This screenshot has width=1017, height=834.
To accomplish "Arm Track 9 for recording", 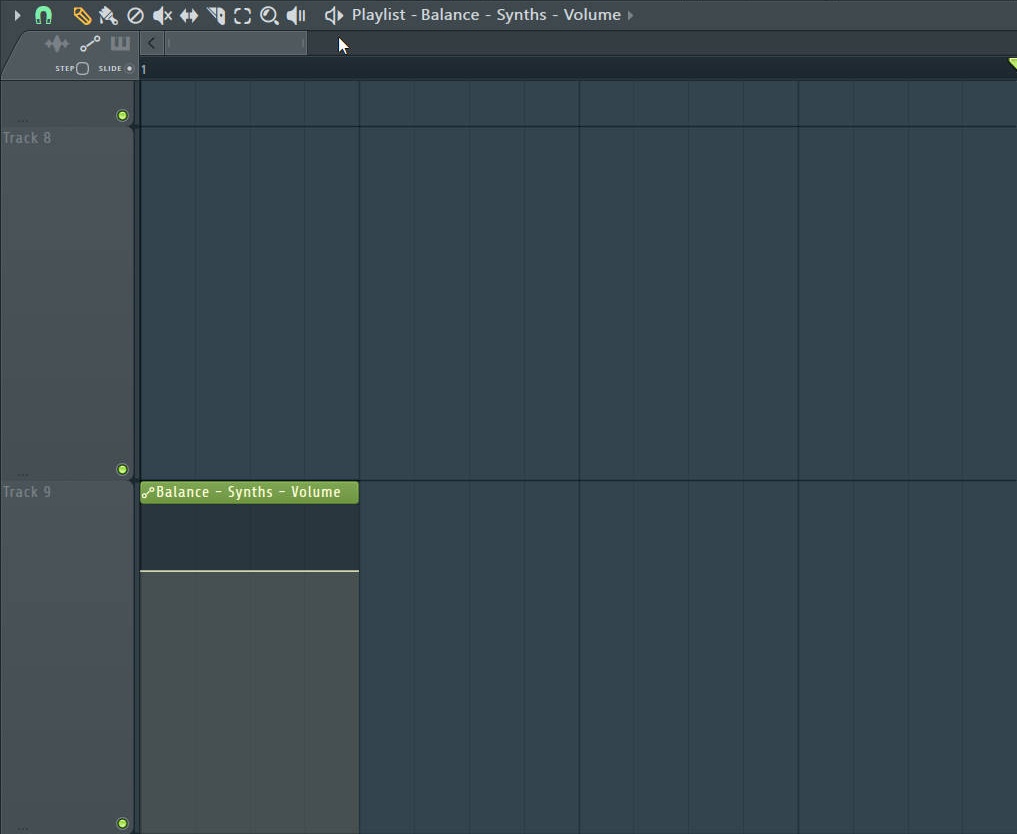I will coord(122,469).
